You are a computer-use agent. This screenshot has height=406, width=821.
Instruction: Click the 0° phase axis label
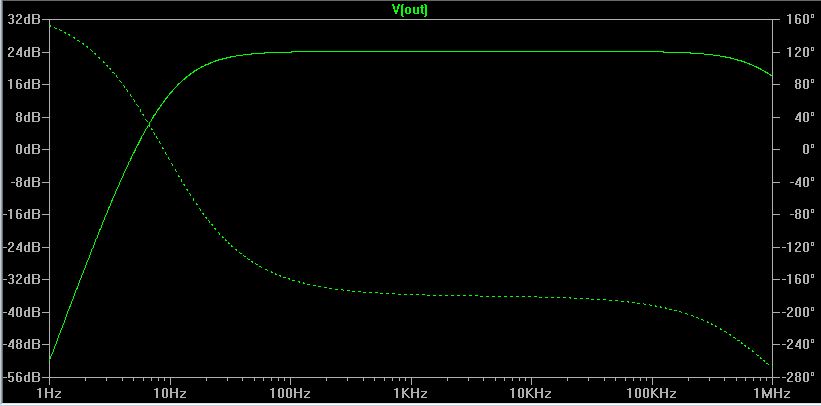pos(807,150)
